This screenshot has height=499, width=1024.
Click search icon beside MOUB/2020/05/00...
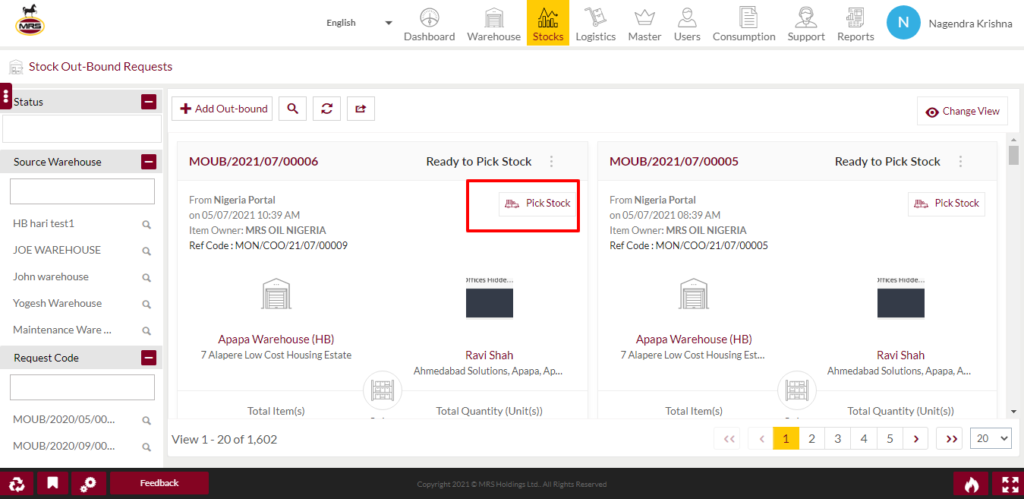click(x=147, y=421)
